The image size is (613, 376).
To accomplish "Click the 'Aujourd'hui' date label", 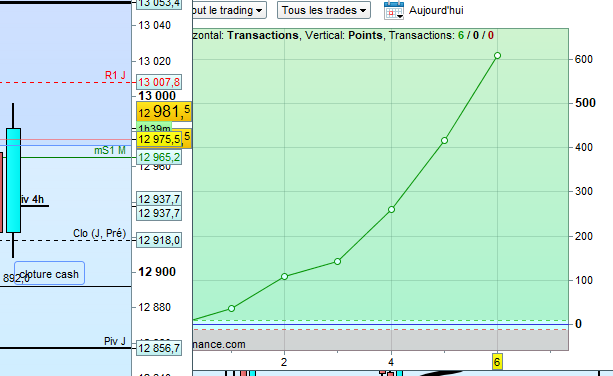I will coord(436,10).
